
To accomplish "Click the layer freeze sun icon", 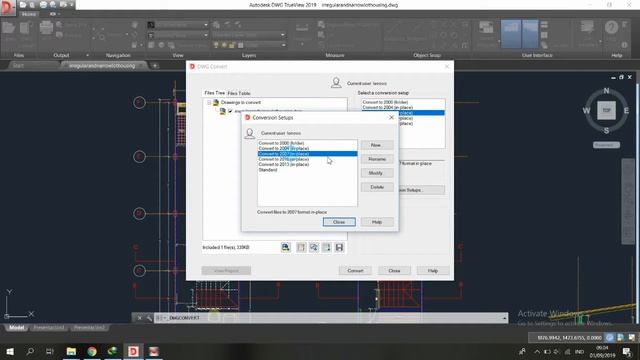I will (224, 45).
